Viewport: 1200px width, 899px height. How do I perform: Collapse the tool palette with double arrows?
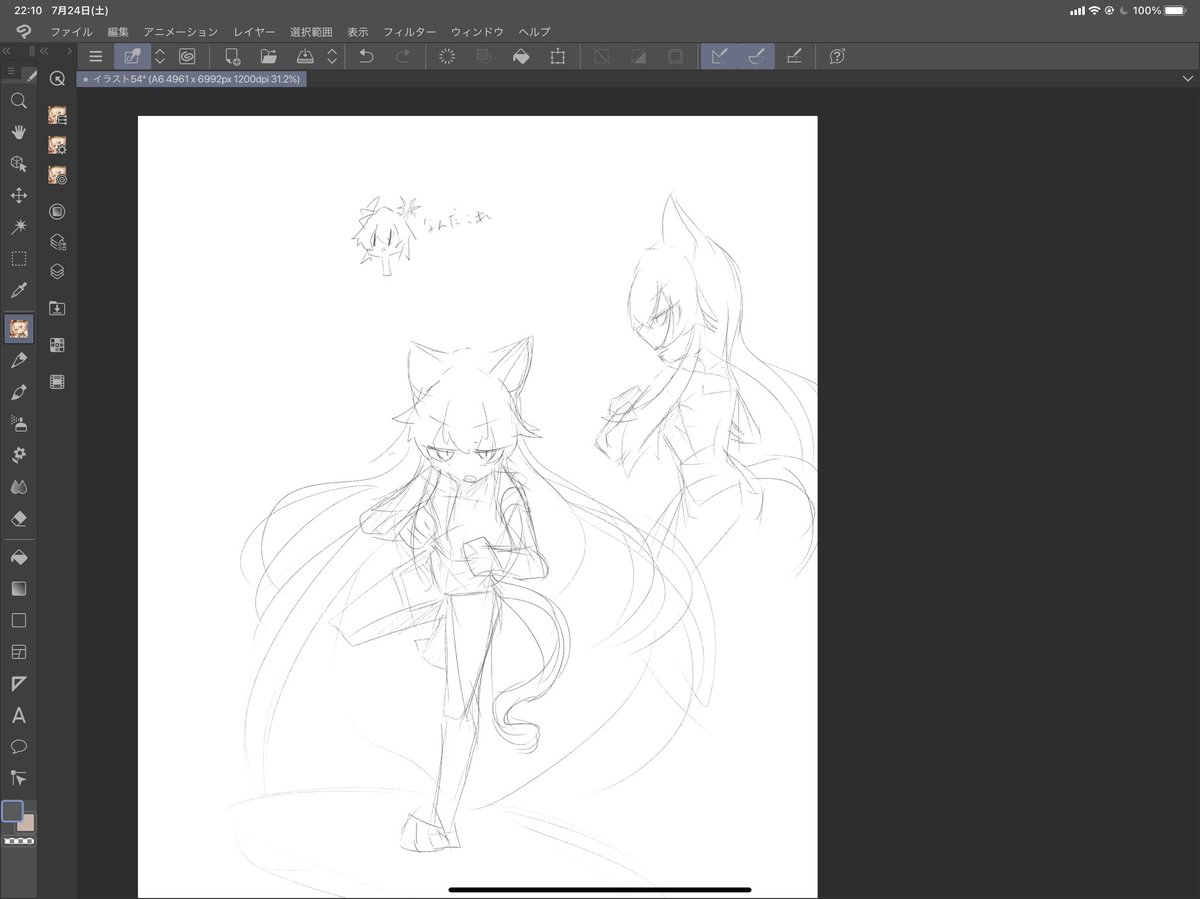pyautogui.click(x=7, y=51)
